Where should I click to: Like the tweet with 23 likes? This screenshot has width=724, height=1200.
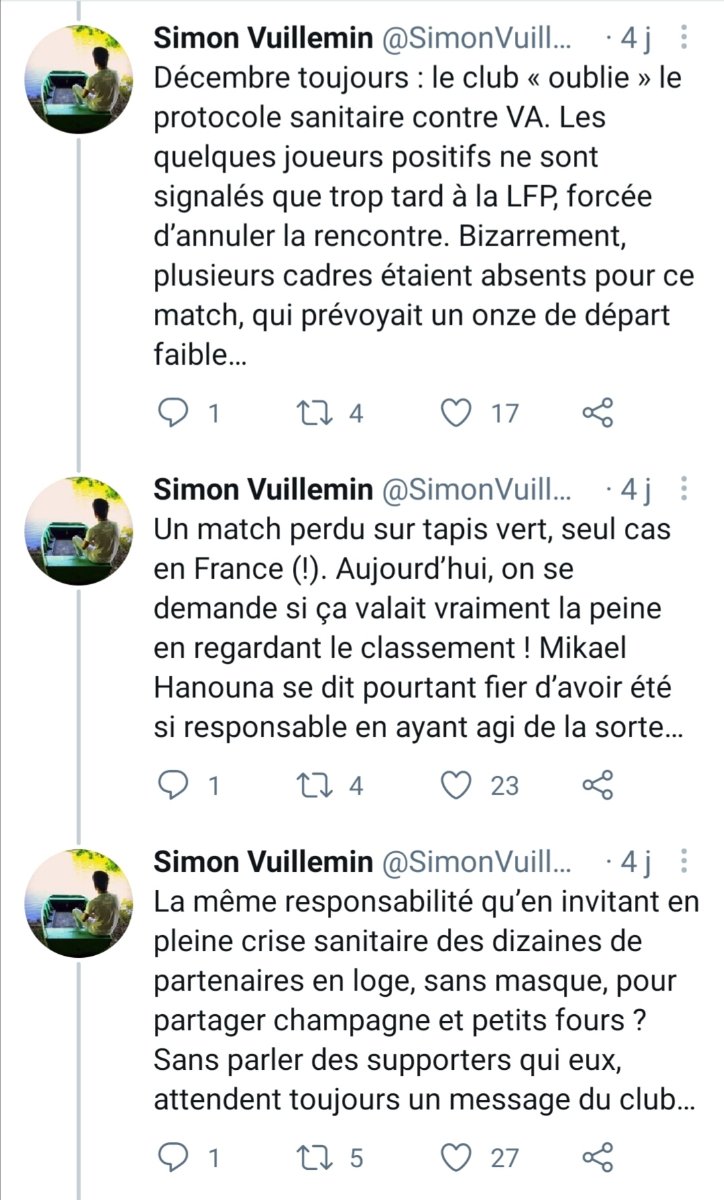[458, 785]
